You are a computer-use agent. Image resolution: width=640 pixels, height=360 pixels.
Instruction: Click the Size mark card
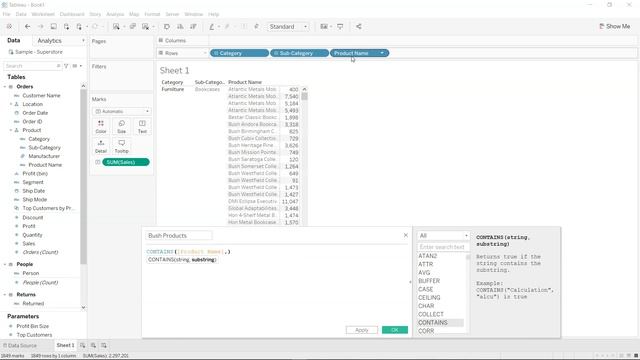[122, 127]
